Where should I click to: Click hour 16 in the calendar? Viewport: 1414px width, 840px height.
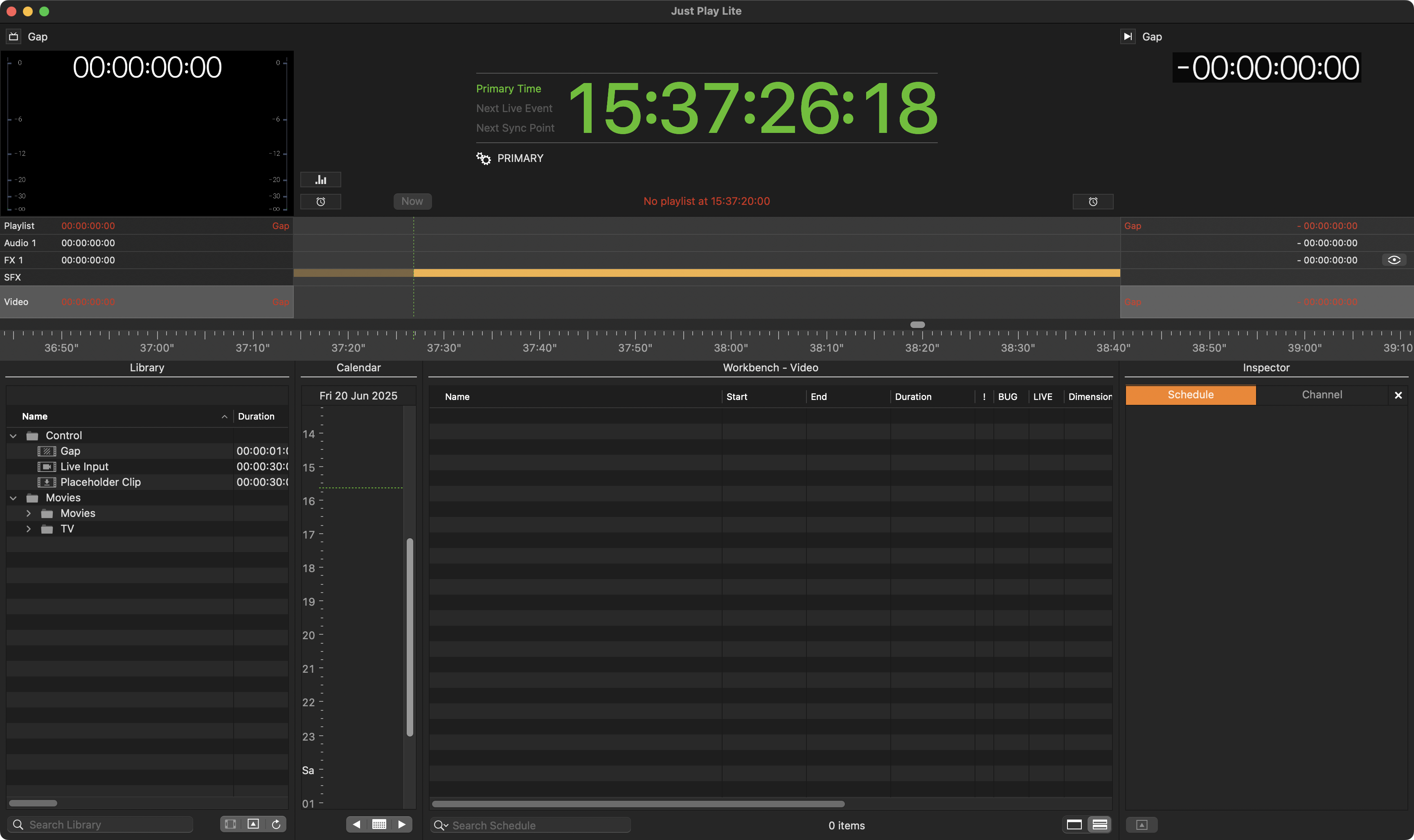pos(308,501)
